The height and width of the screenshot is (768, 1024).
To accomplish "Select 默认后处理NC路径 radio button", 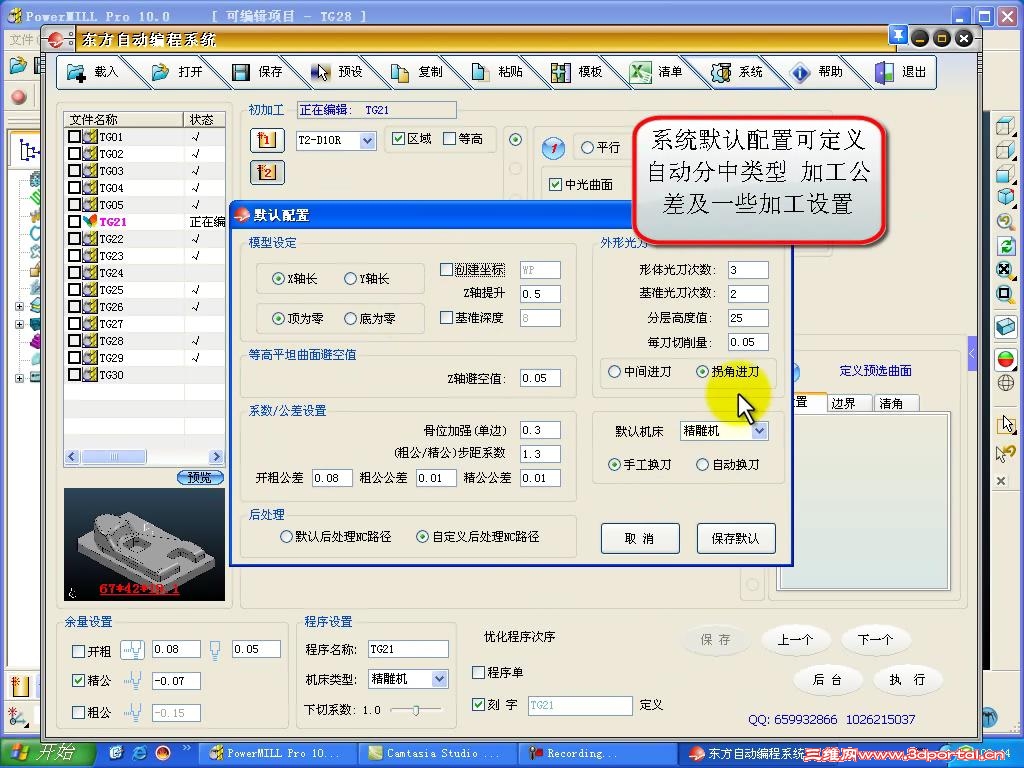I will (x=285, y=537).
